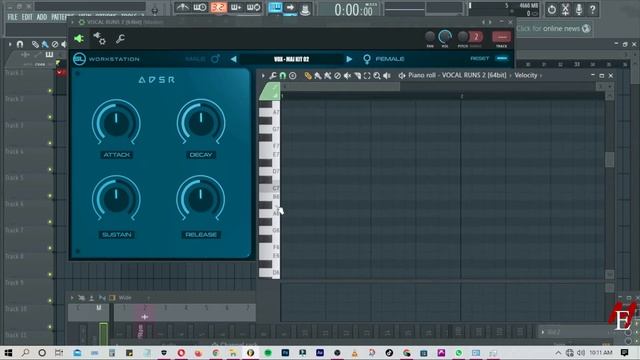Toggle the wait for input recording icon
Viewport: 640px width, 360px height.
click(200, 7)
